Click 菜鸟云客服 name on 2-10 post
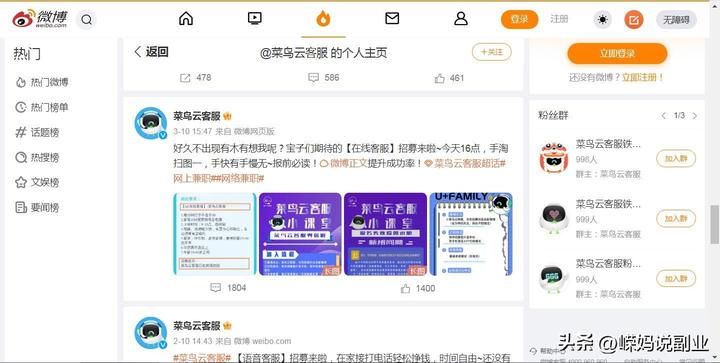The image size is (720, 363). [197, 326]
